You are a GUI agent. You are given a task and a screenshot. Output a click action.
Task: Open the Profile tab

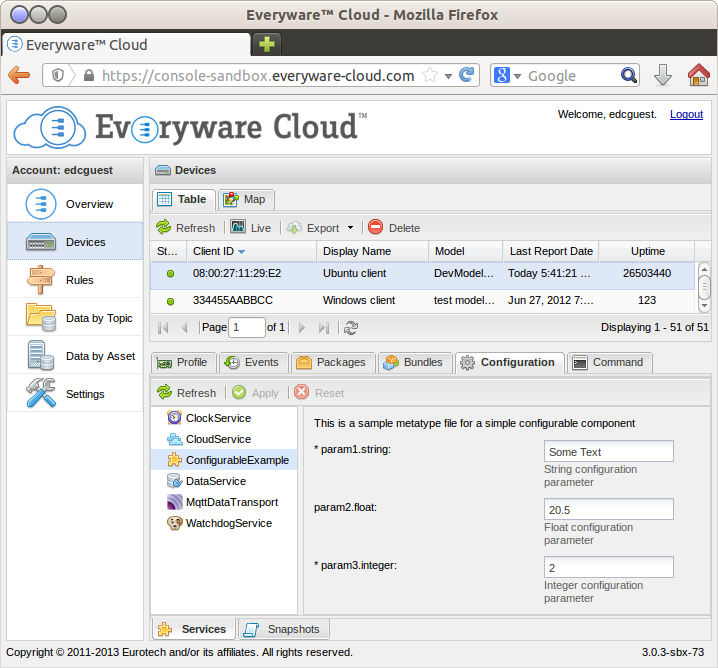click(184, 363)
